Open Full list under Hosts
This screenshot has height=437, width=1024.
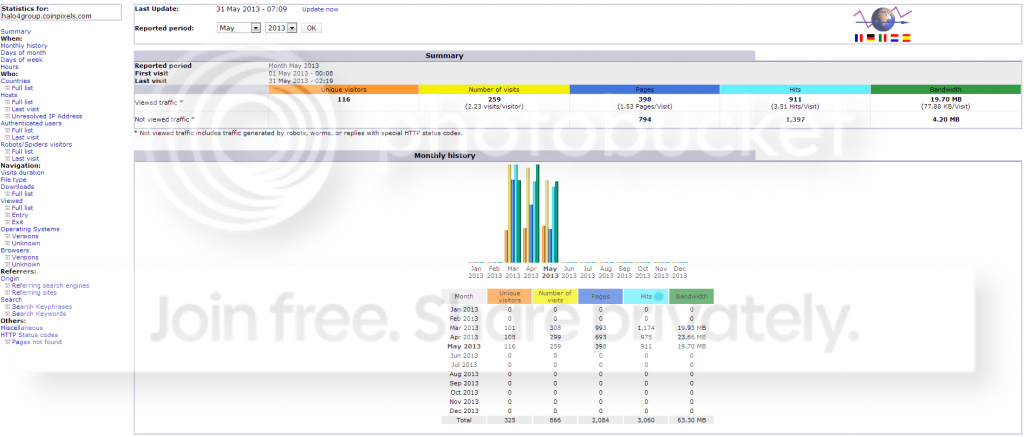22,102
